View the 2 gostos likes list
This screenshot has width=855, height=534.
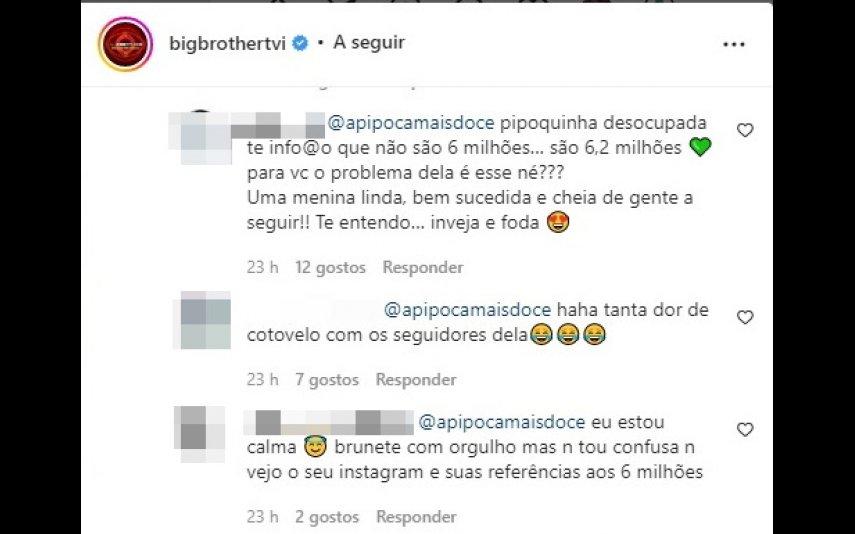pyautogui.click(x=327, y=517)
